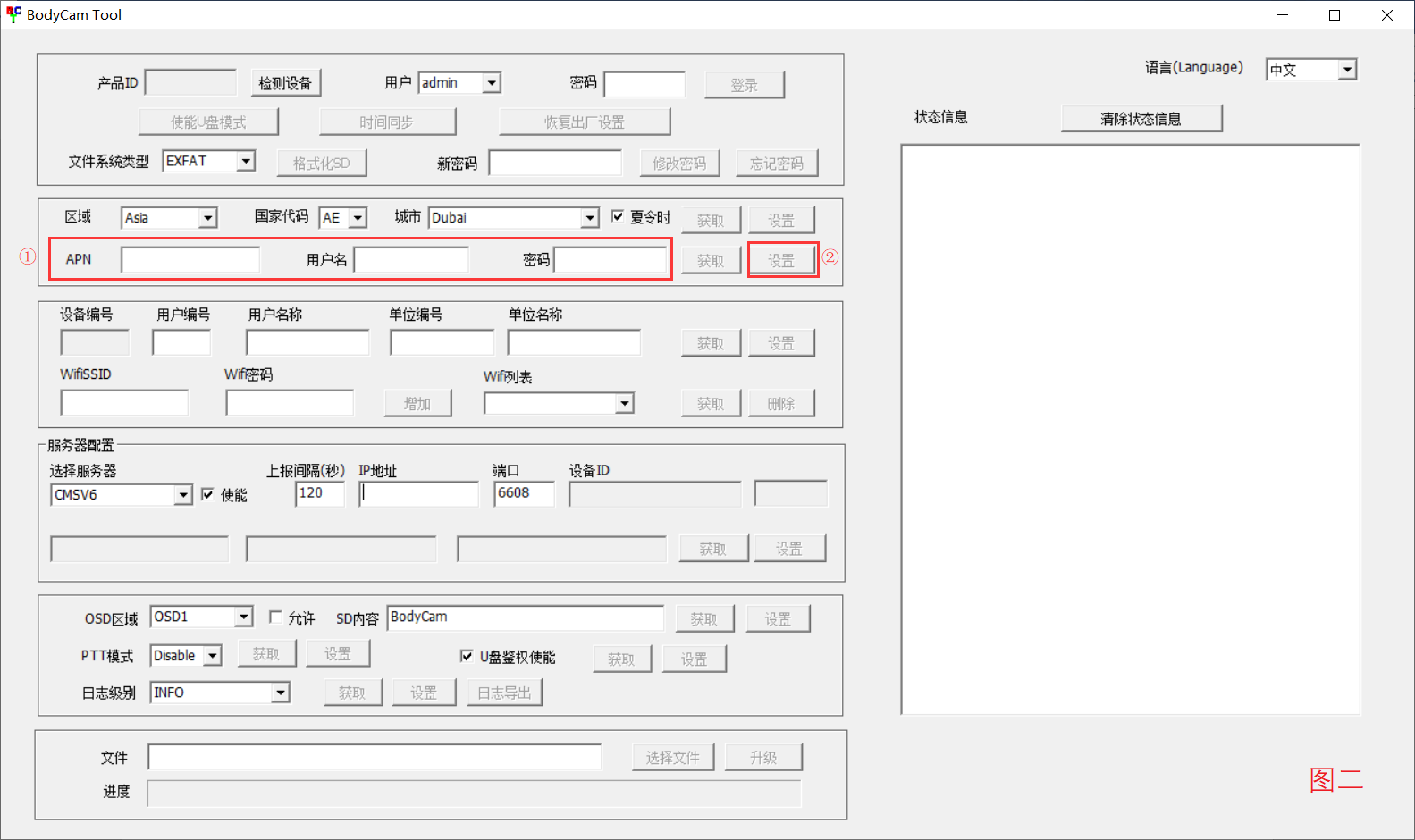Expand the 城市 Dubai dropdown
This screenshot has height=840, width=1415.
[x=589, y=218]
